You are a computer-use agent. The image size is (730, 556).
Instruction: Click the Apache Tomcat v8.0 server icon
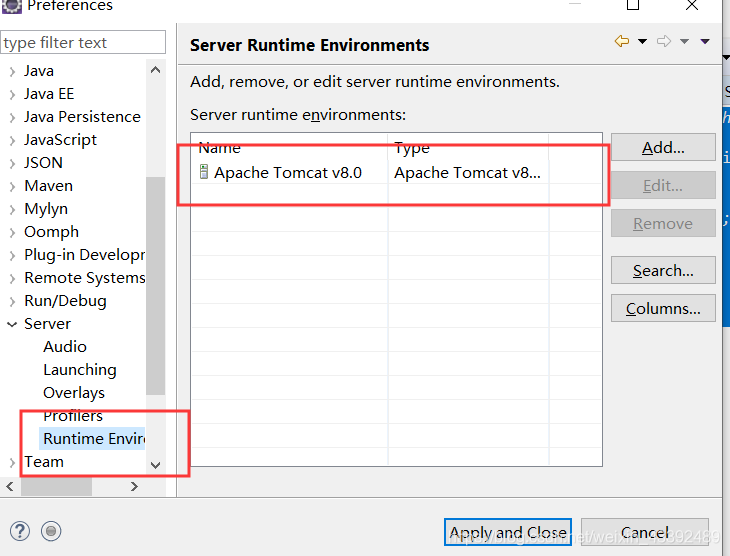(203, 172)
